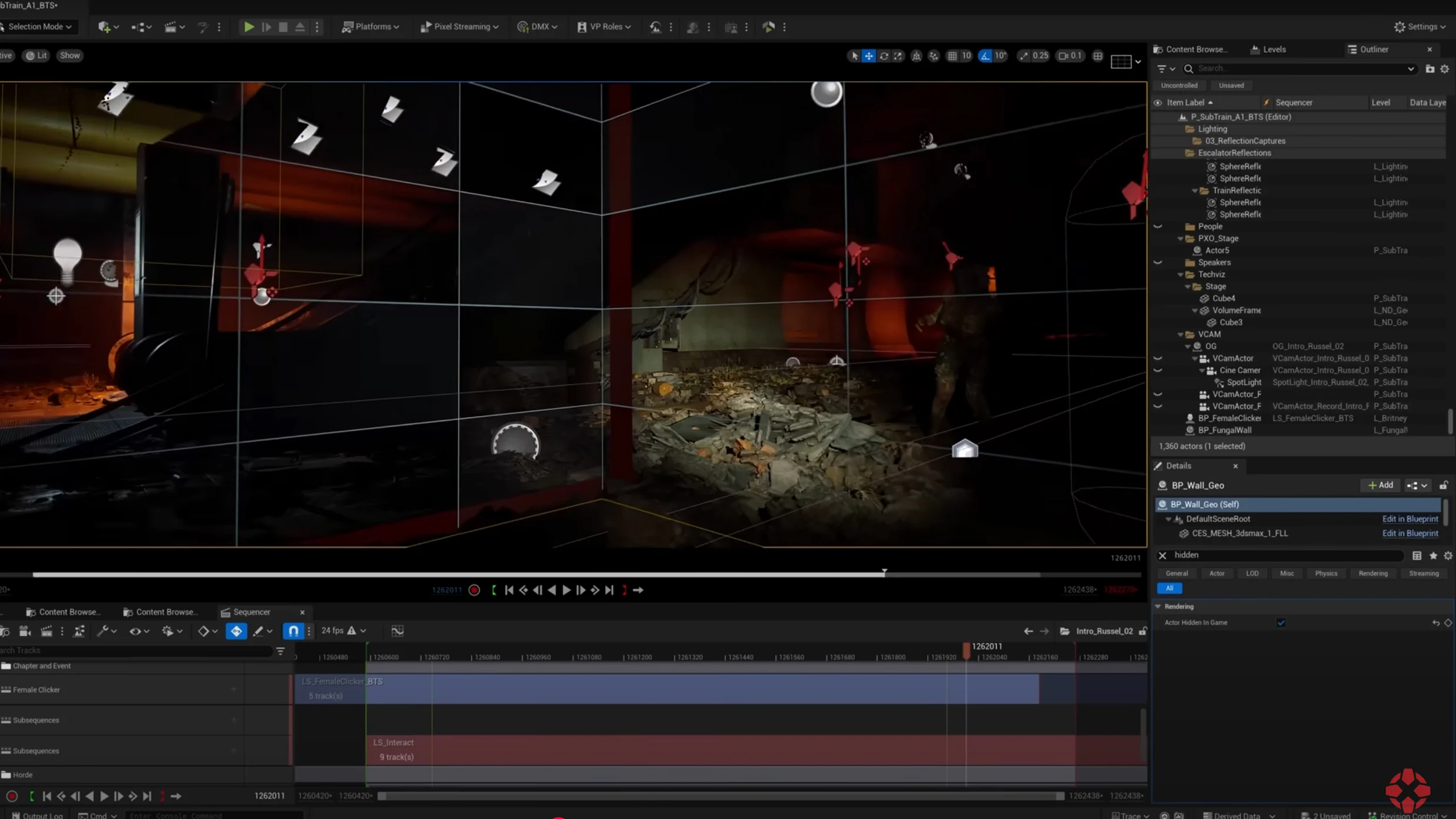Click the Sequencer record button

click(12, 796)
